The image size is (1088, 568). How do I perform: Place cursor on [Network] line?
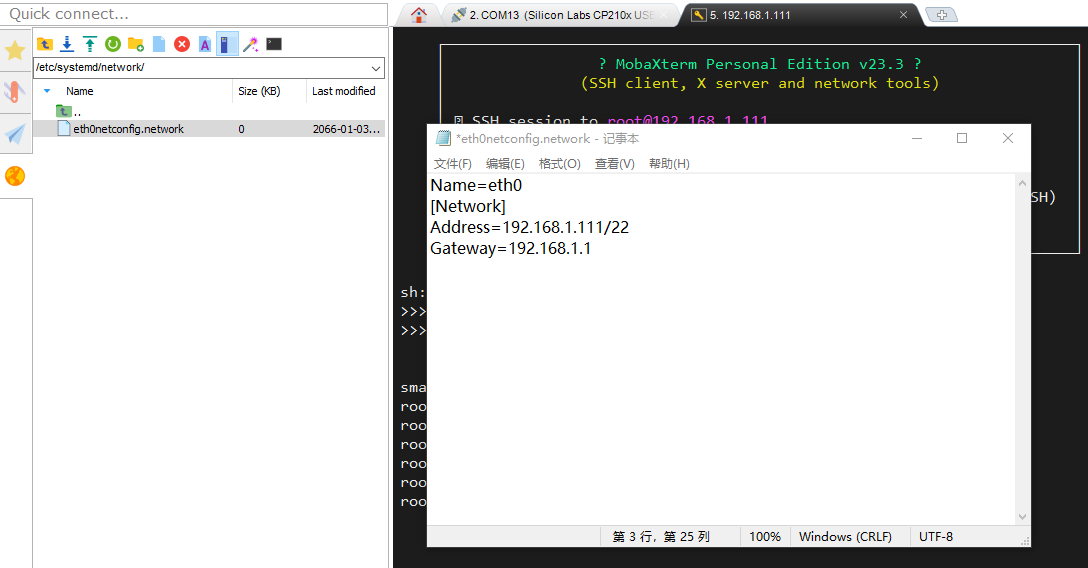tap(468, 206)
